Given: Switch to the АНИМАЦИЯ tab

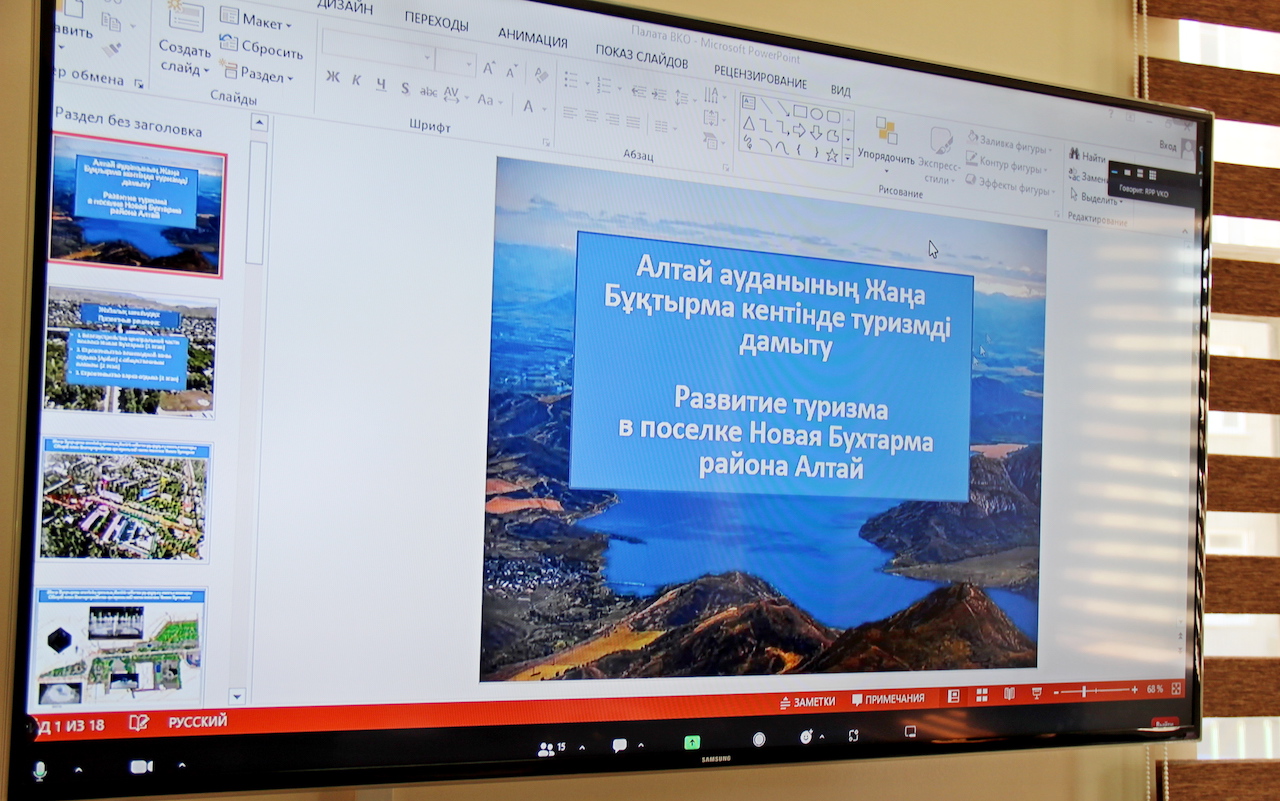Looking at the screenshot, I should 532,37.
